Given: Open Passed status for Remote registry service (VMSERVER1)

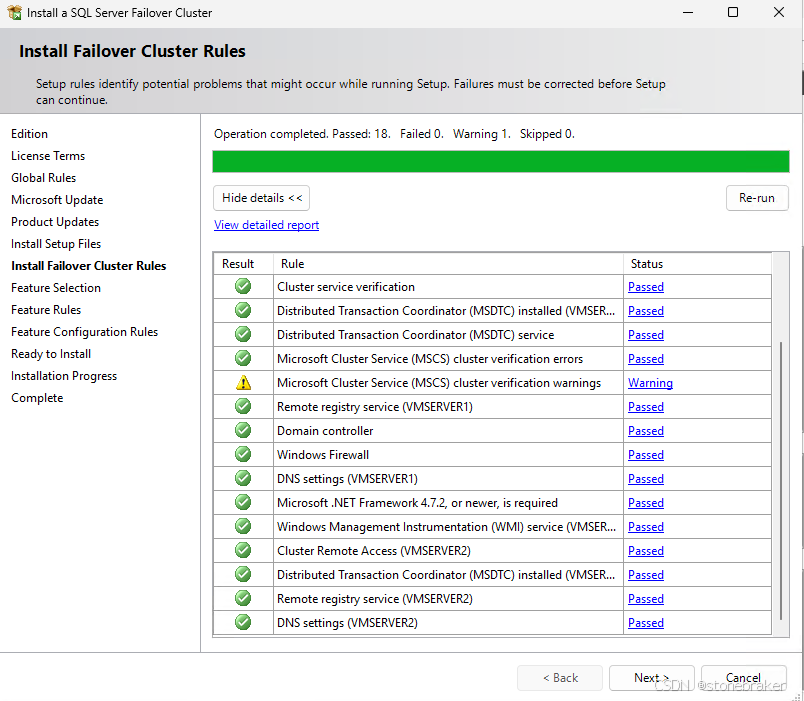Looking at the screenshot, I should [646, 407].
